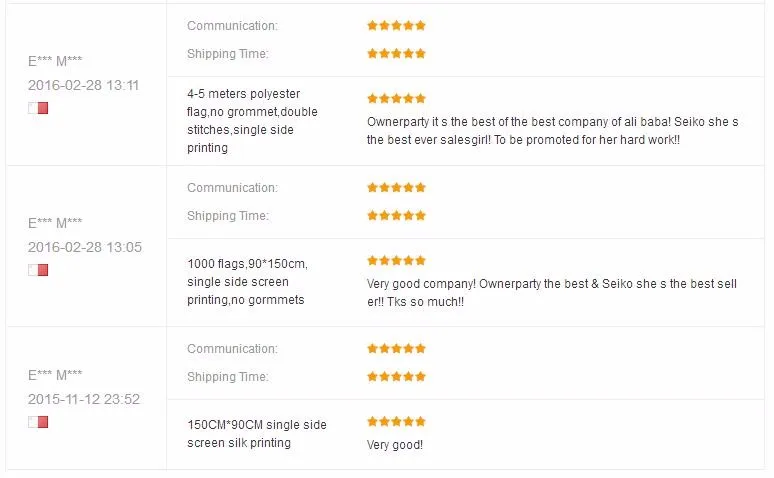This screenshot has height=478, width=774.
Task: Click Shipping Time stars in the 13:05 review
Action: coord(396,215)
